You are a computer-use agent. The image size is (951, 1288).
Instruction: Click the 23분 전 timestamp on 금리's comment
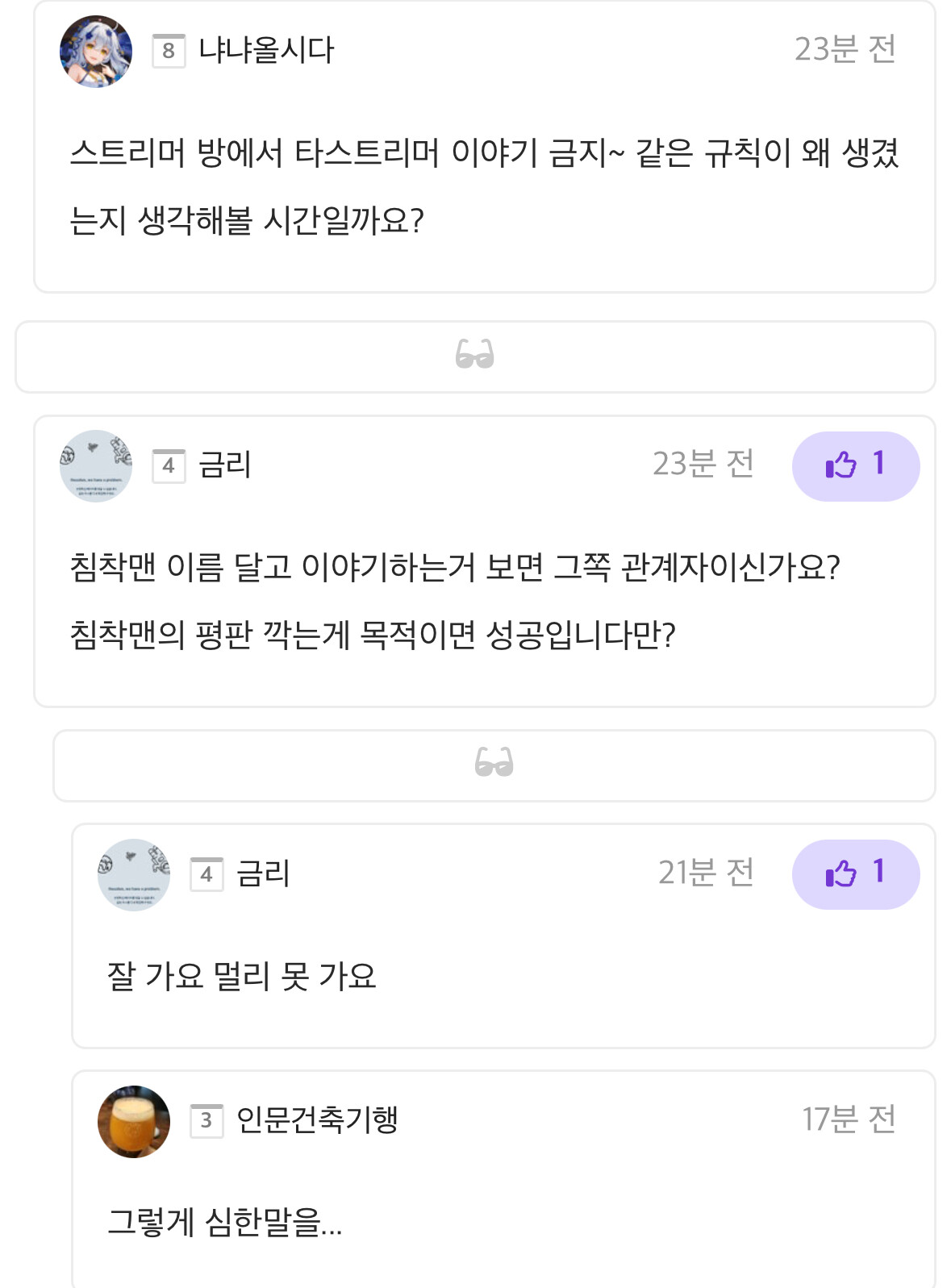pos(703,465)
